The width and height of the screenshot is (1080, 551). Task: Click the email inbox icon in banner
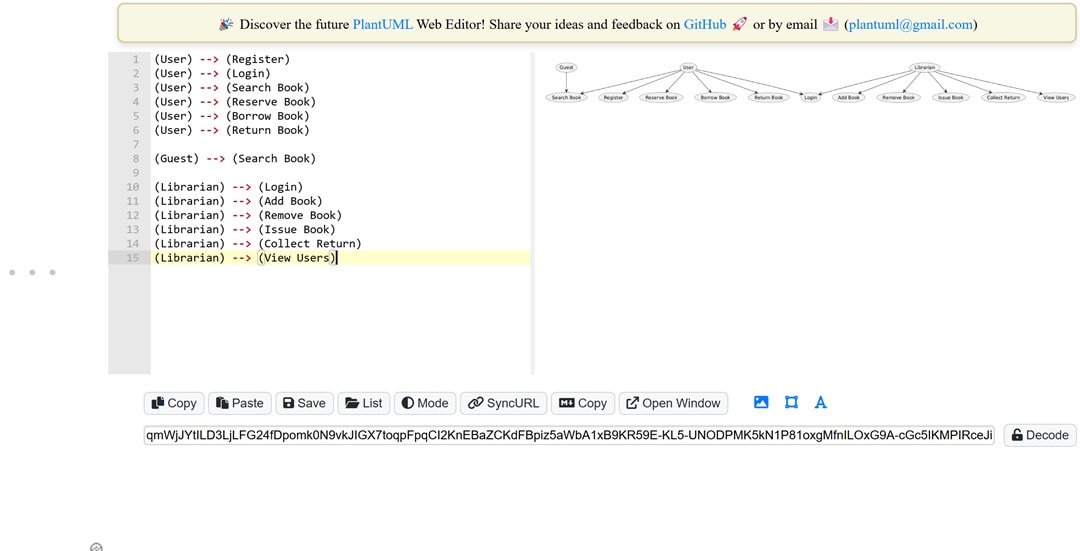[831, 24]
